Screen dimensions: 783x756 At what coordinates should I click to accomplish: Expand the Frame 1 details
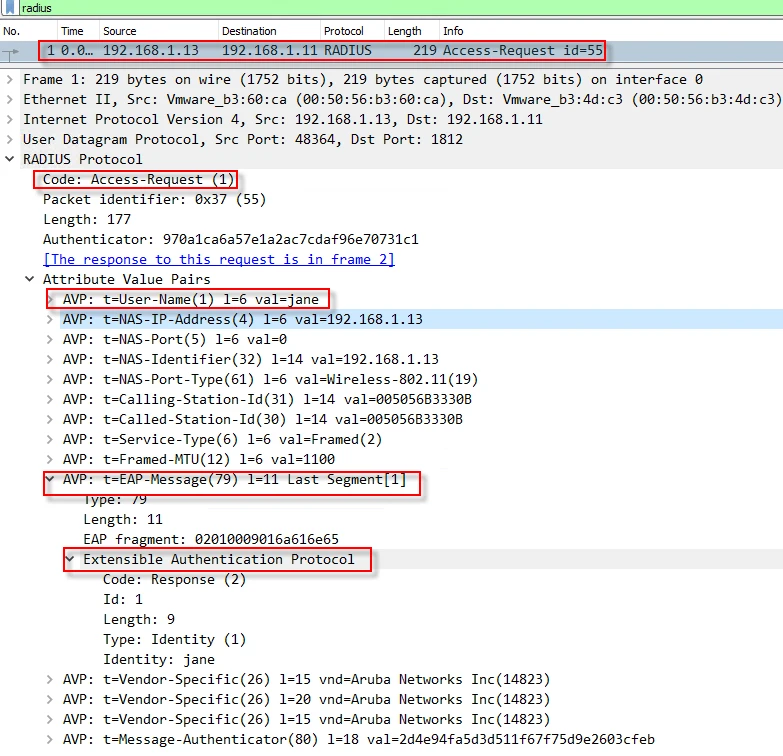[10, 79]
